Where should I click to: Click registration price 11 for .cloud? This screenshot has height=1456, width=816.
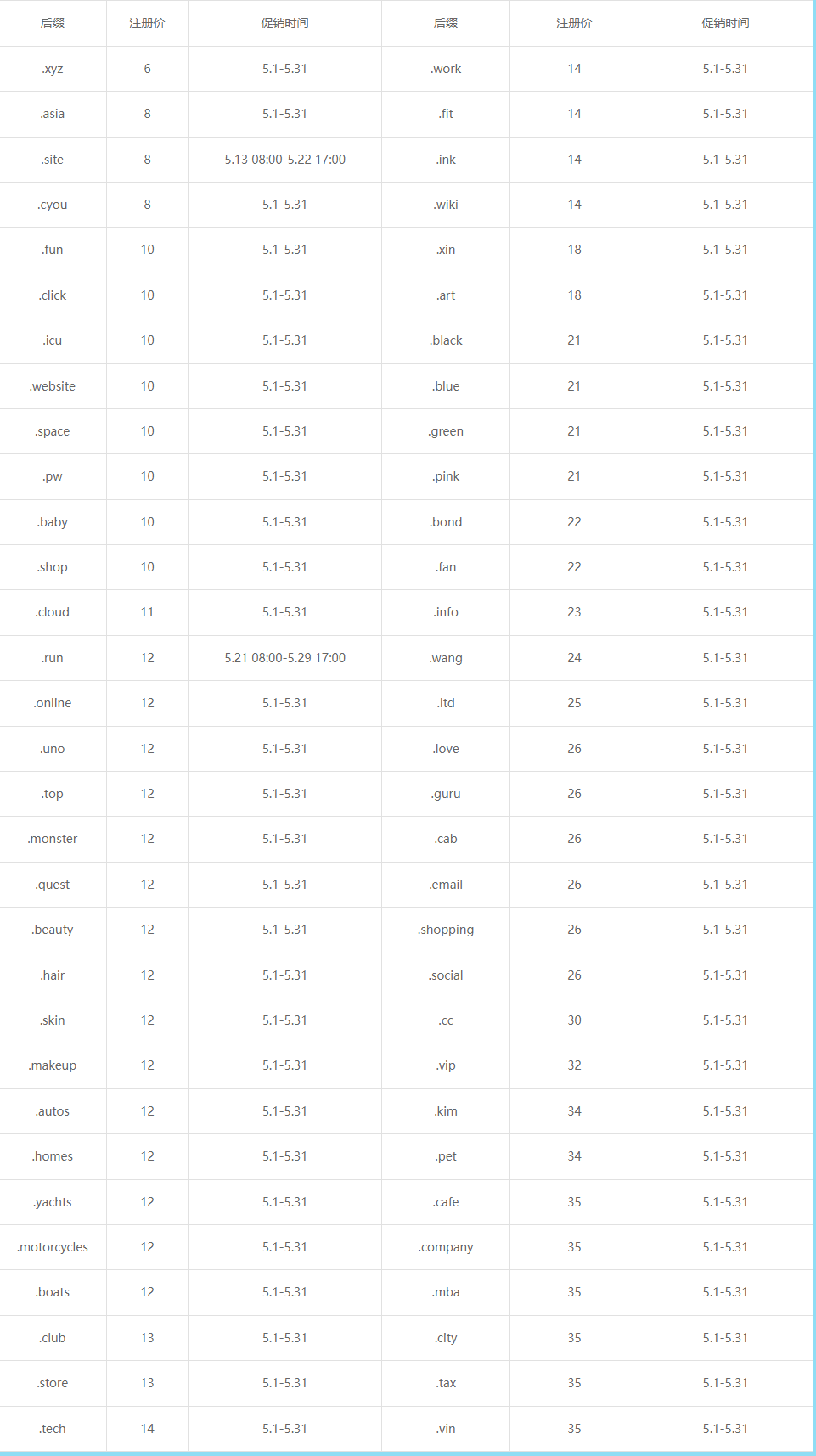click(x=147, y=612)
